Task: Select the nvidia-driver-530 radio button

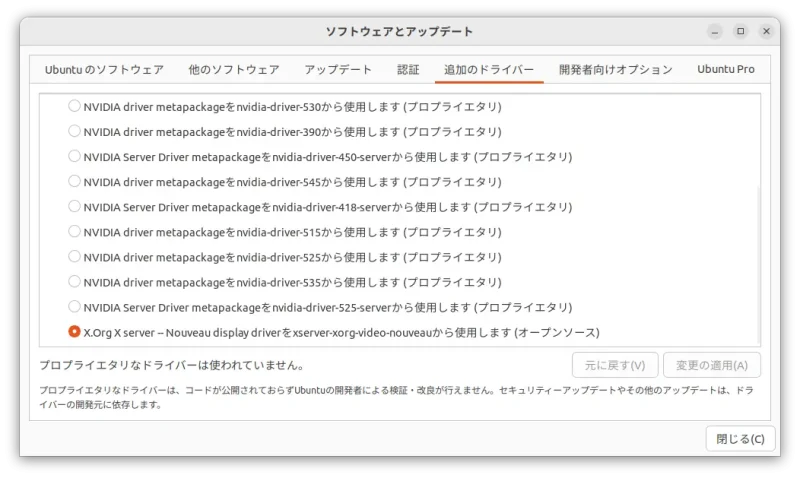Action: click(x=74, y=106)
